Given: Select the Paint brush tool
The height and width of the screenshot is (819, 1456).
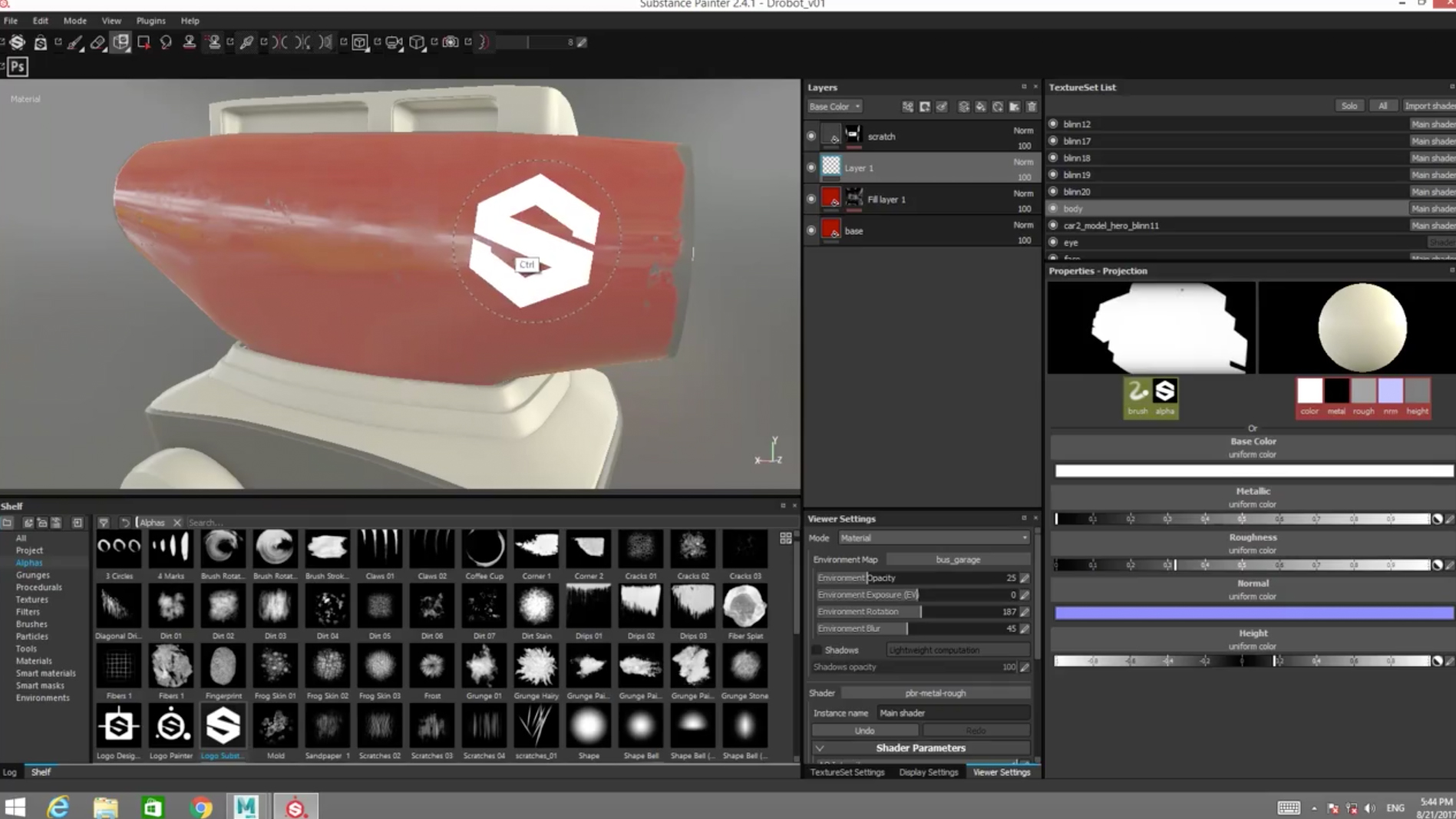Looking at the screenshot, I should coord(74,43).
